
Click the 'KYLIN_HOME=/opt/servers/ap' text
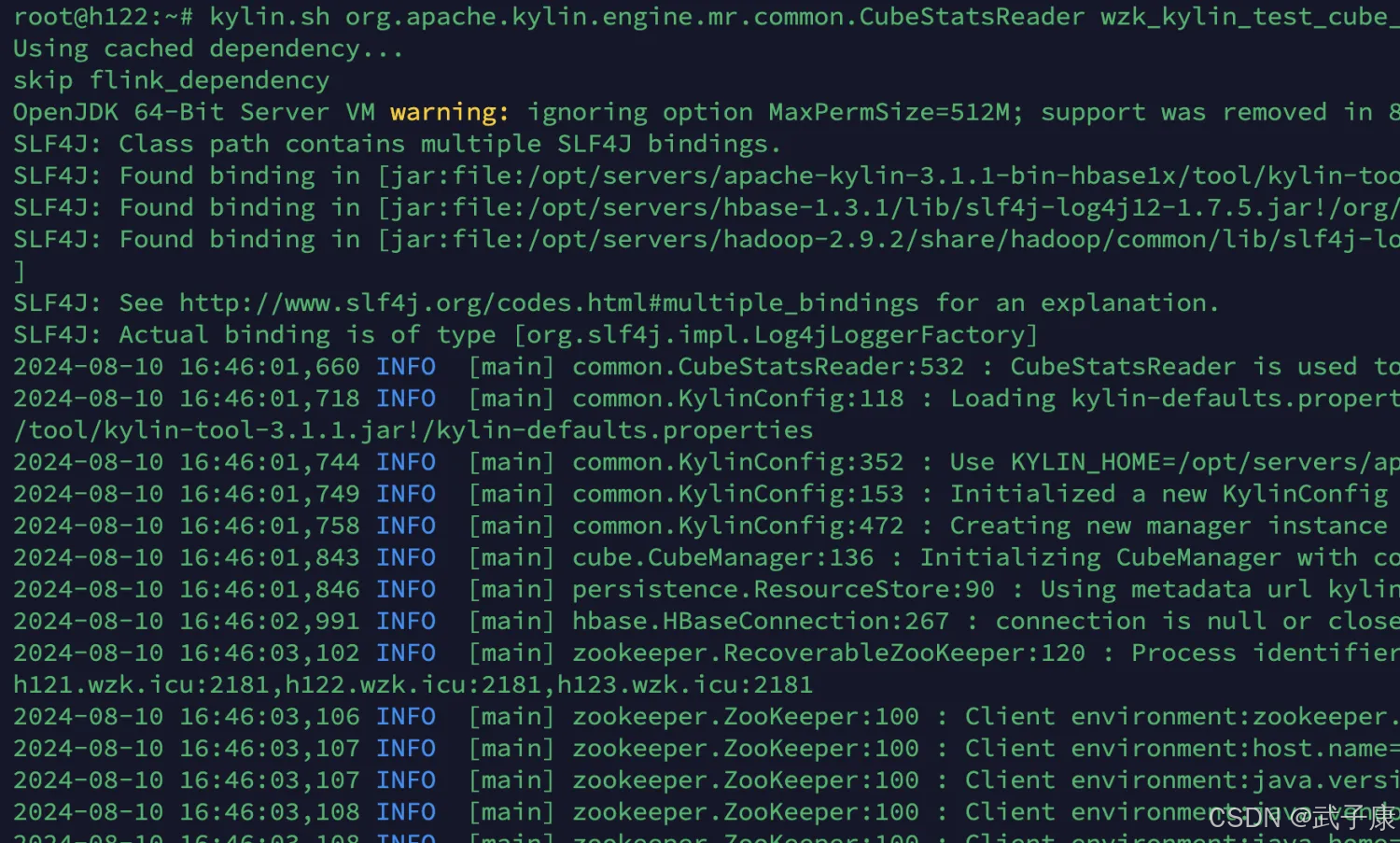[1204, 462]
